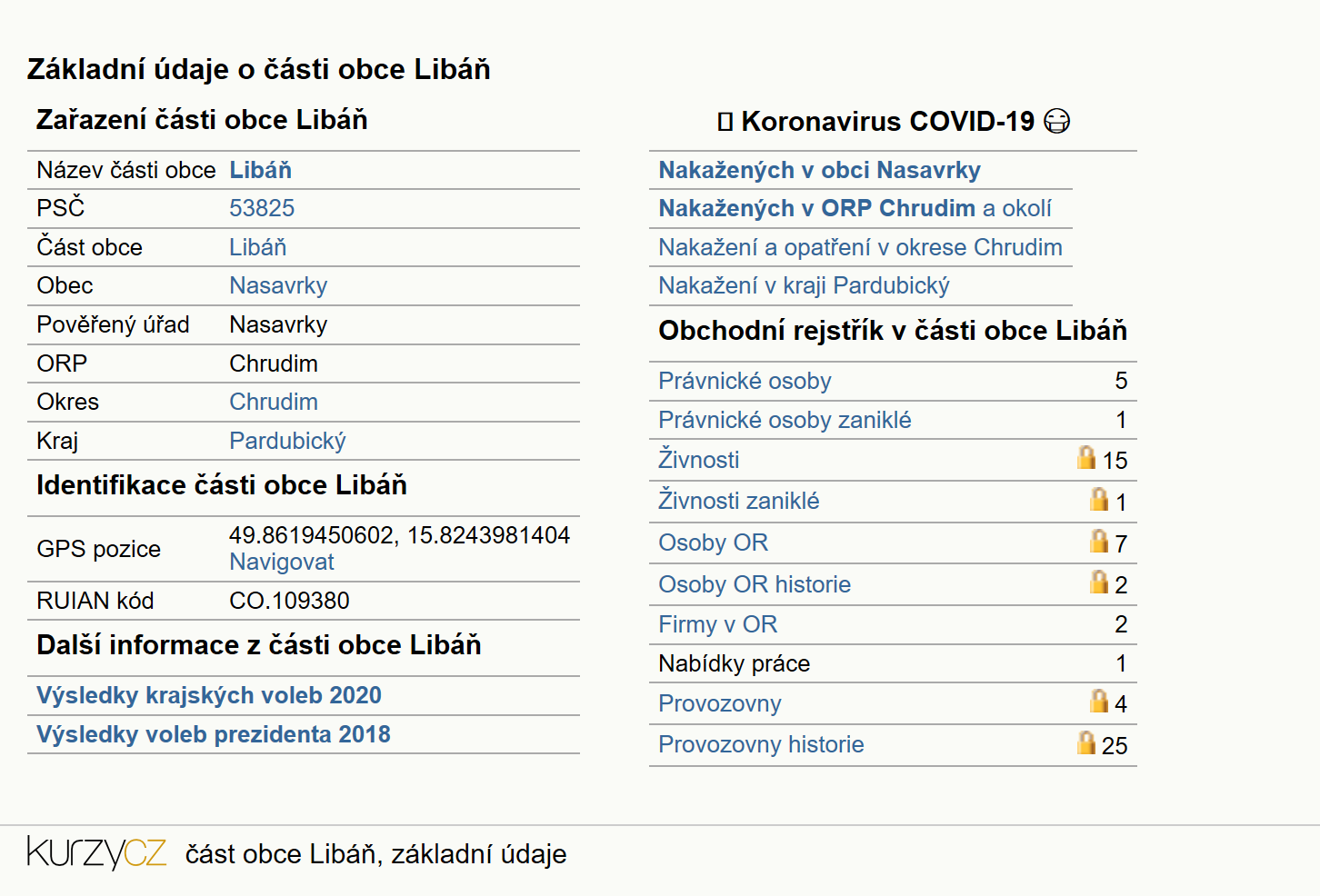1320x896 pixels.
Task: Click the lock icon for Osoby OR historie
Action: (x=1099, y=582)
